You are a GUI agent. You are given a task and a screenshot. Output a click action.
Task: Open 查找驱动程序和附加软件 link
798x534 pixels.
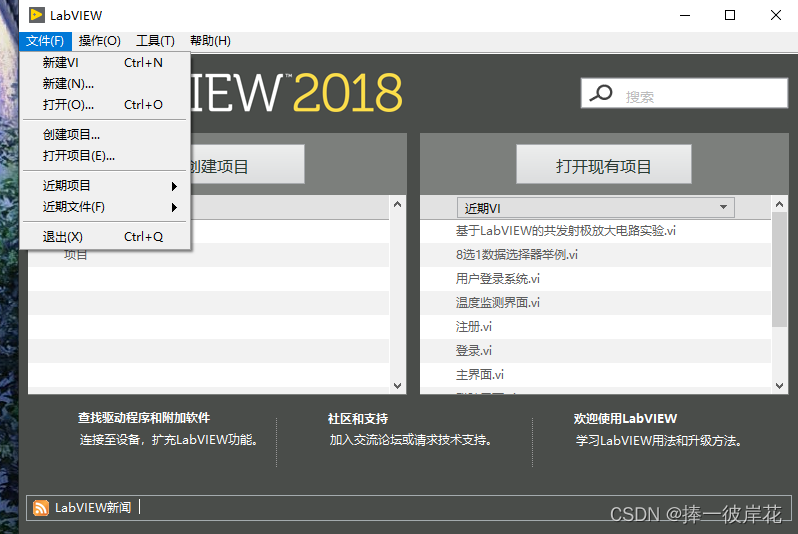pos(144,418)
